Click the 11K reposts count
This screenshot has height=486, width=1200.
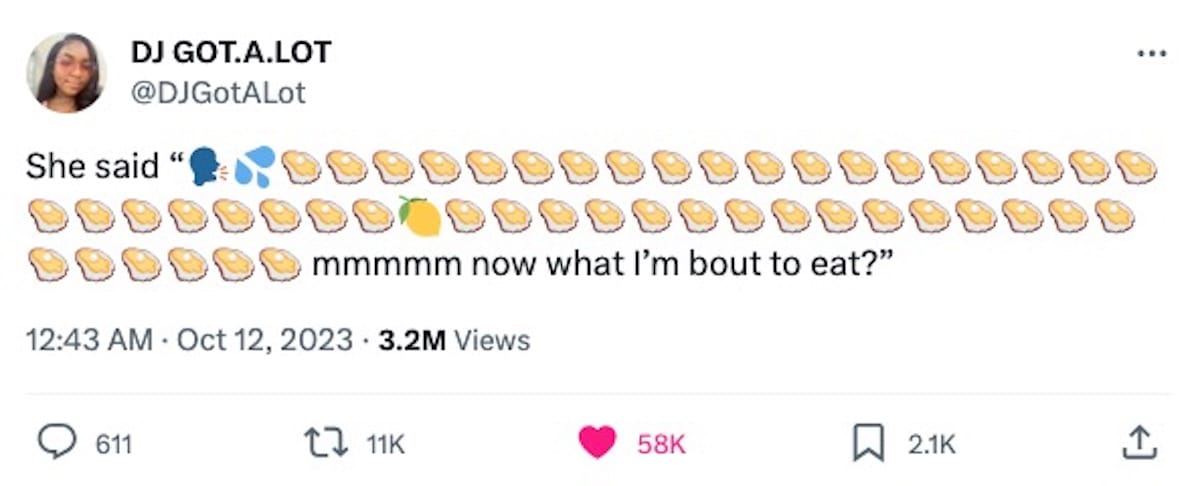385,444
